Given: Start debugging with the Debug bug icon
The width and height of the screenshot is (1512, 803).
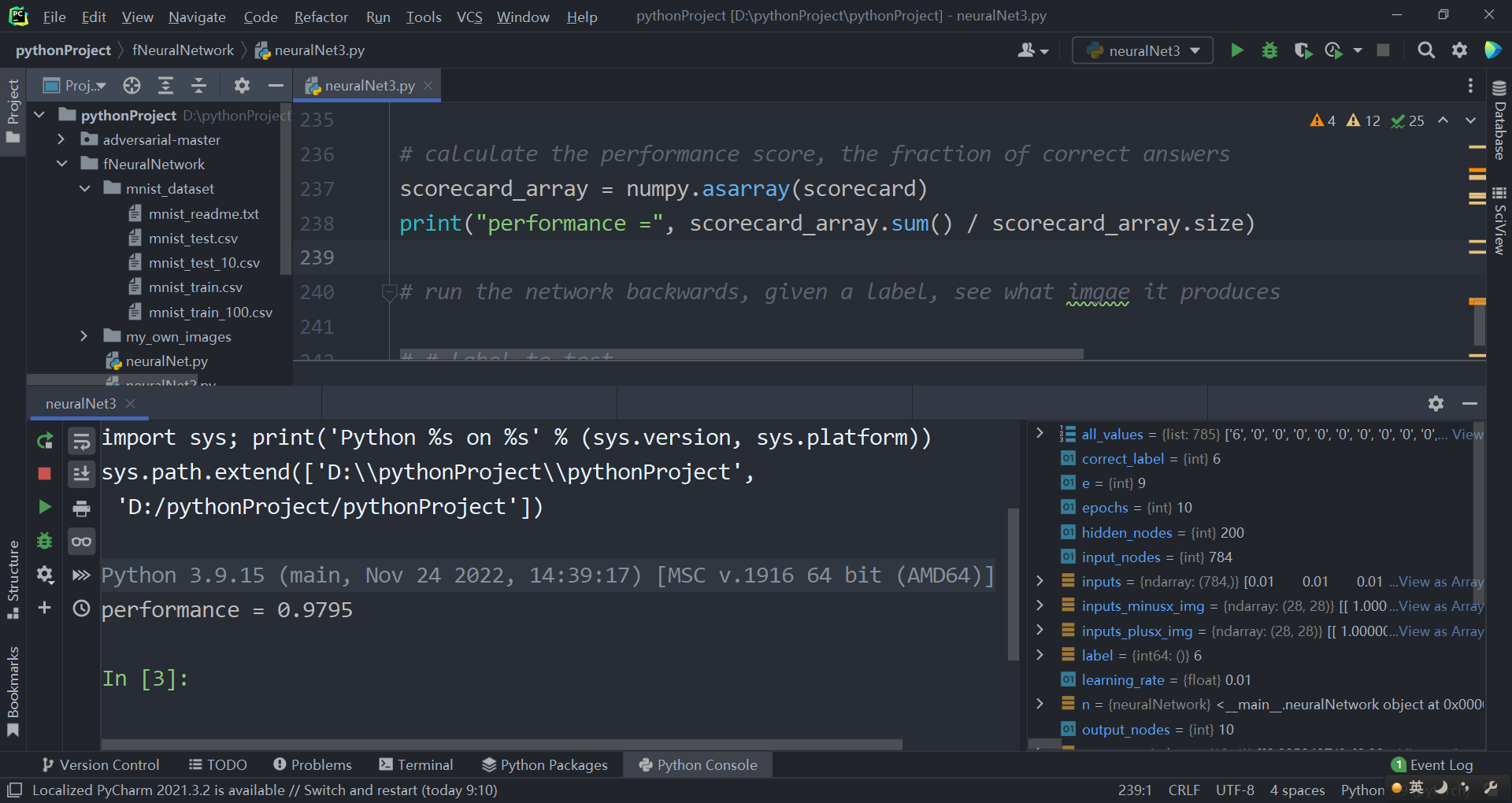Looking at the screenshot, I should point(1269,50).
